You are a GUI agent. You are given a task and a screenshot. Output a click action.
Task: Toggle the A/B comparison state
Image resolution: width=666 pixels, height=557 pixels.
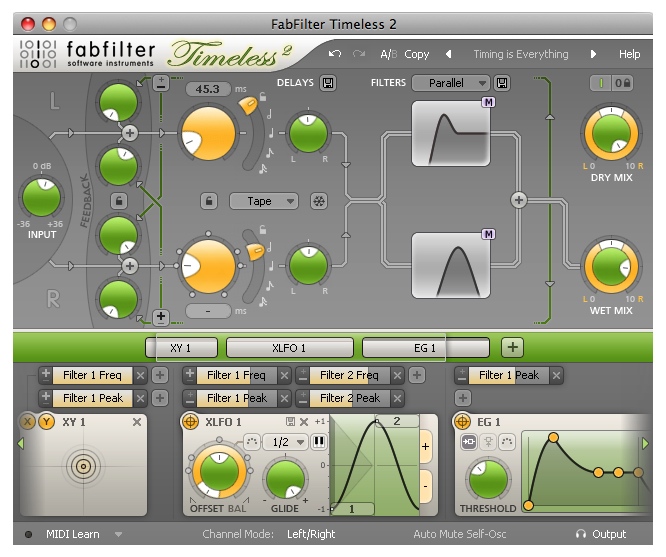tap(389, 54)
